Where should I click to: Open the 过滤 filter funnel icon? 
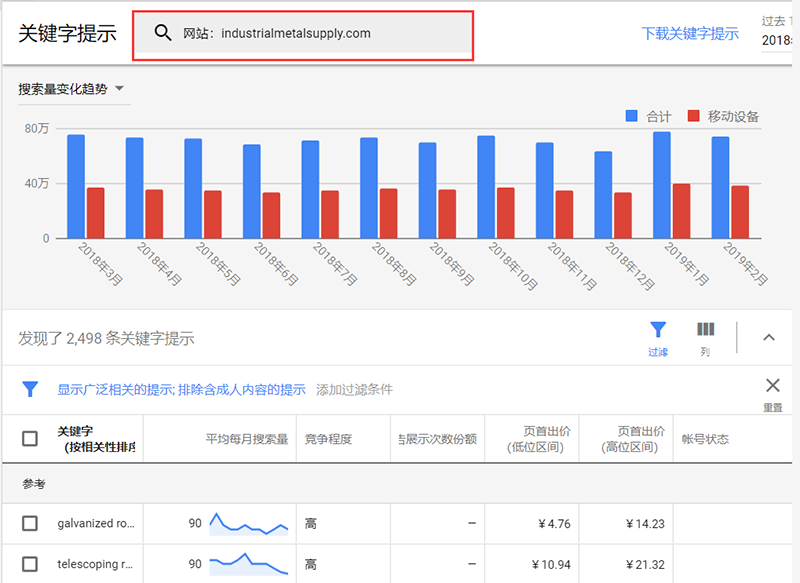[657, 330]
